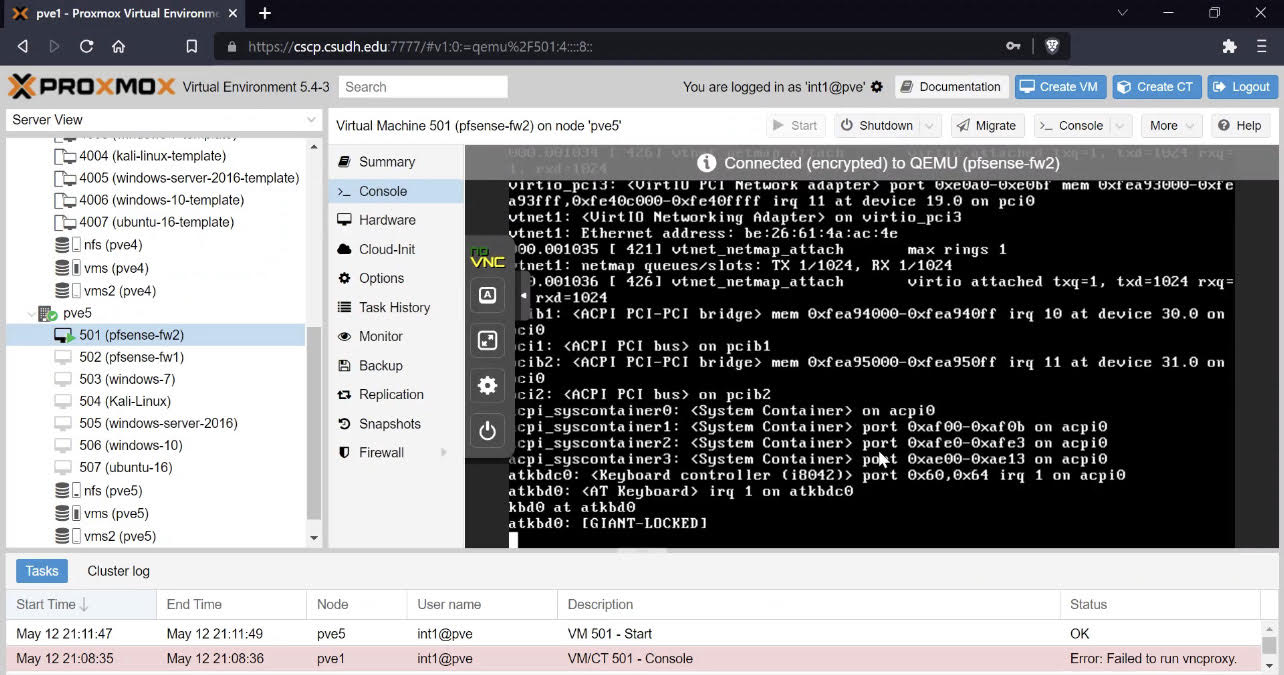Open browser extensions puzzle icon

[1230, 46]
